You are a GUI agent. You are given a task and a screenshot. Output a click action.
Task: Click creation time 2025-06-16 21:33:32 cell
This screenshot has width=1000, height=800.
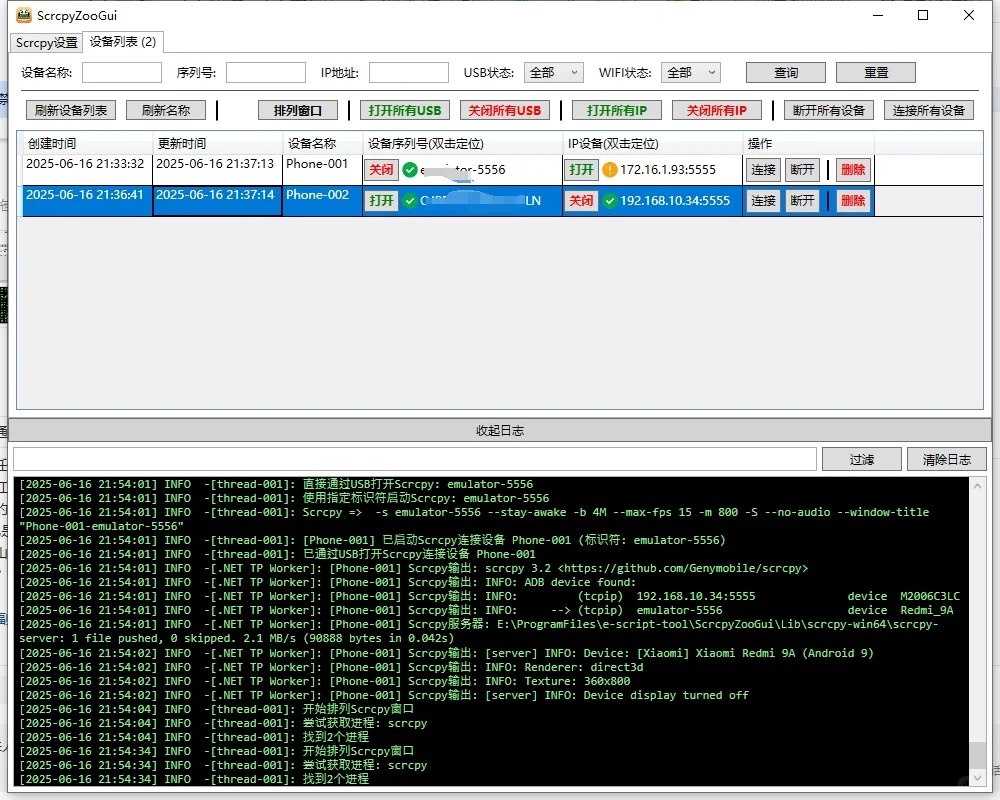click(87, 170)
